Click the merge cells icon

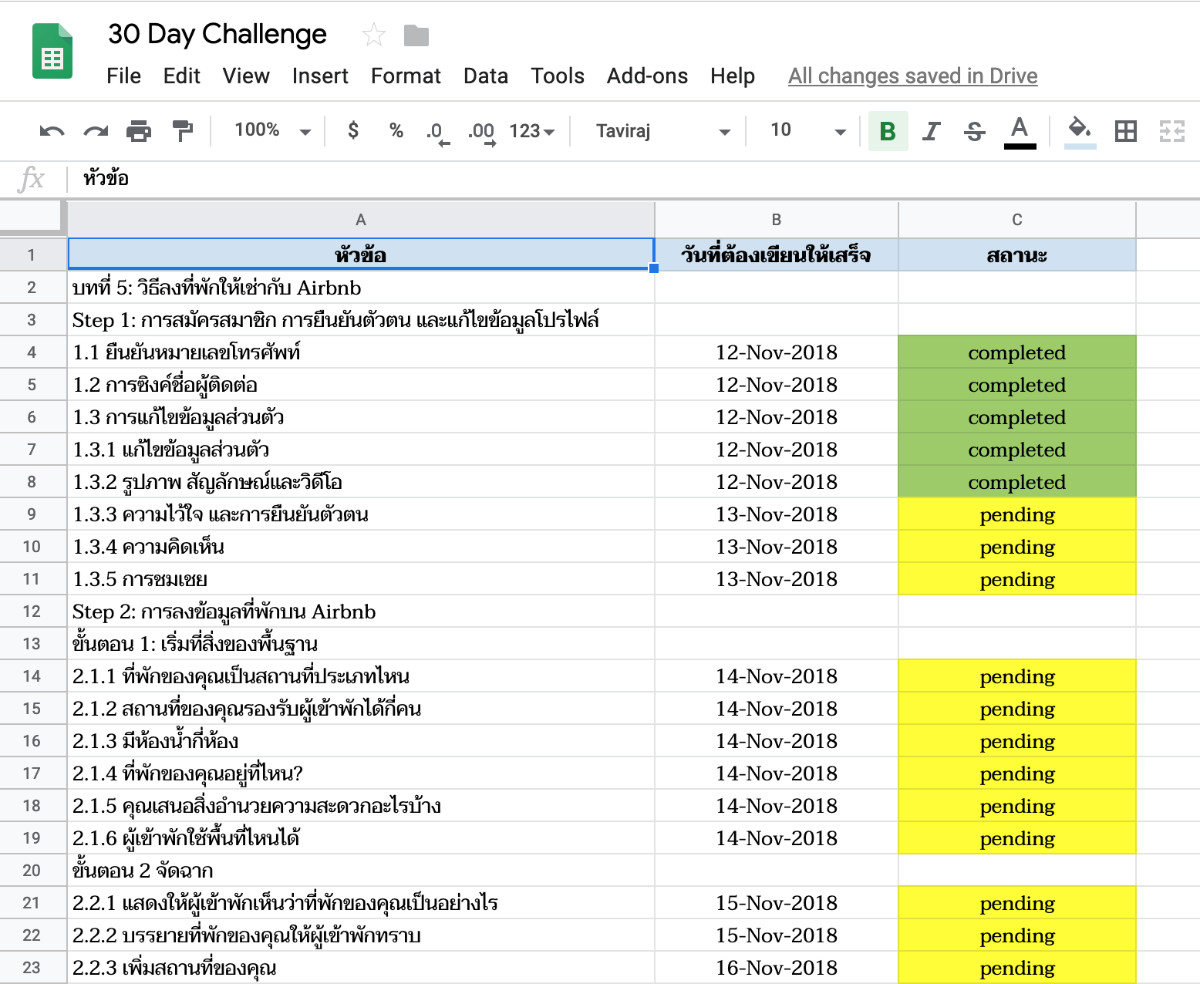pos(1171,131)
